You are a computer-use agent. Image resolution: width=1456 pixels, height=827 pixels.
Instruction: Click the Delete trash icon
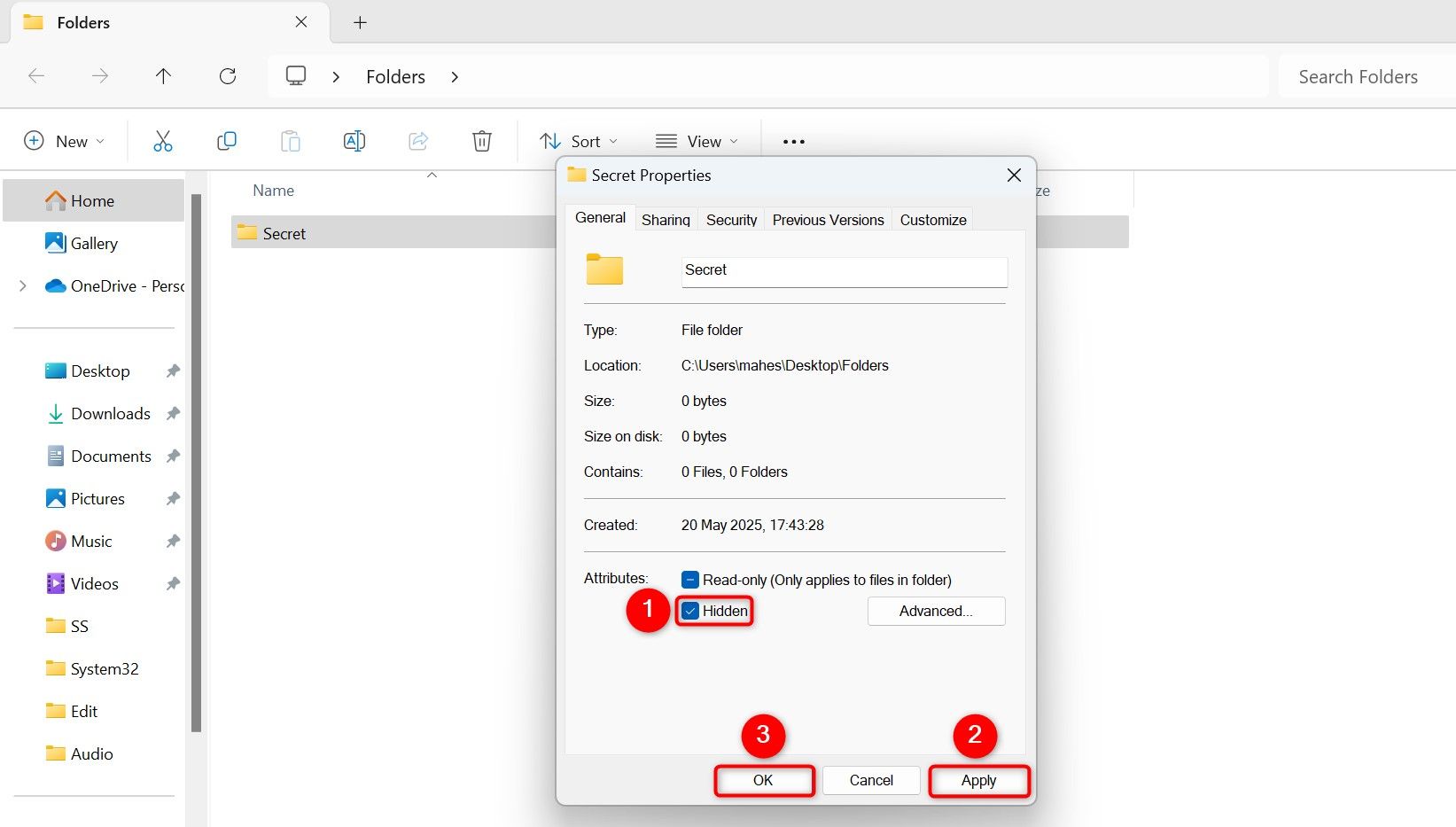point(482,141)
